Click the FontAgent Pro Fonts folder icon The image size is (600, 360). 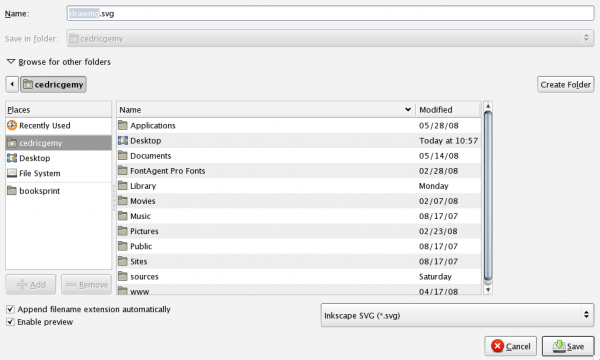click(122, 171)
